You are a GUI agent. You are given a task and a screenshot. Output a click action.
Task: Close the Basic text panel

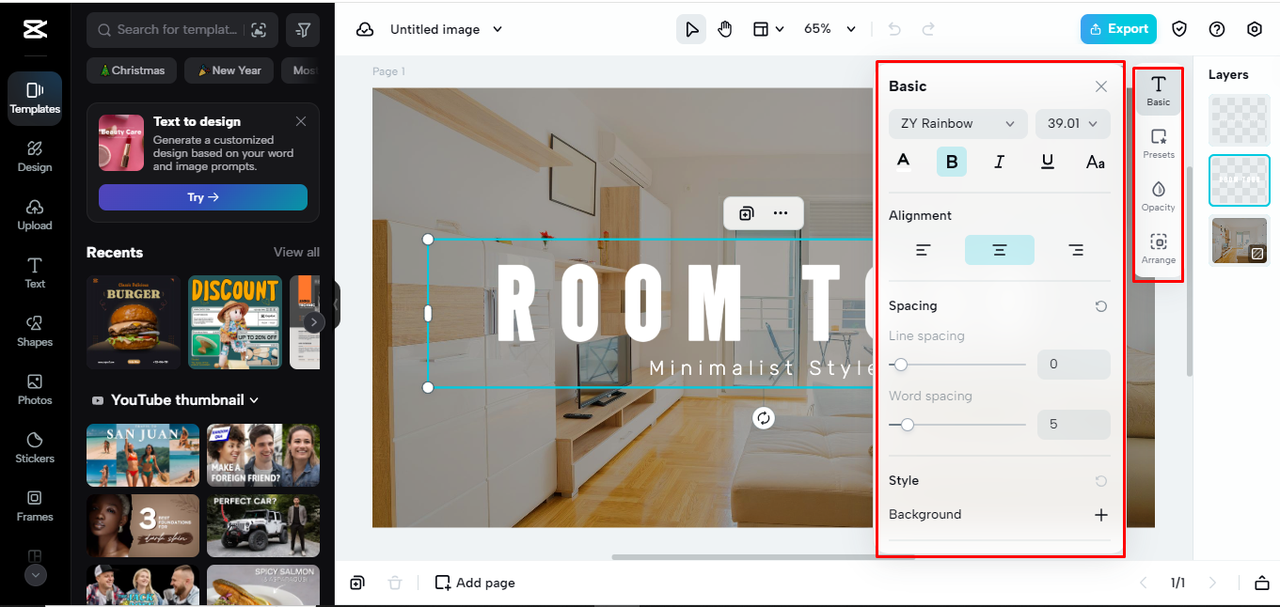[1101, 87]
